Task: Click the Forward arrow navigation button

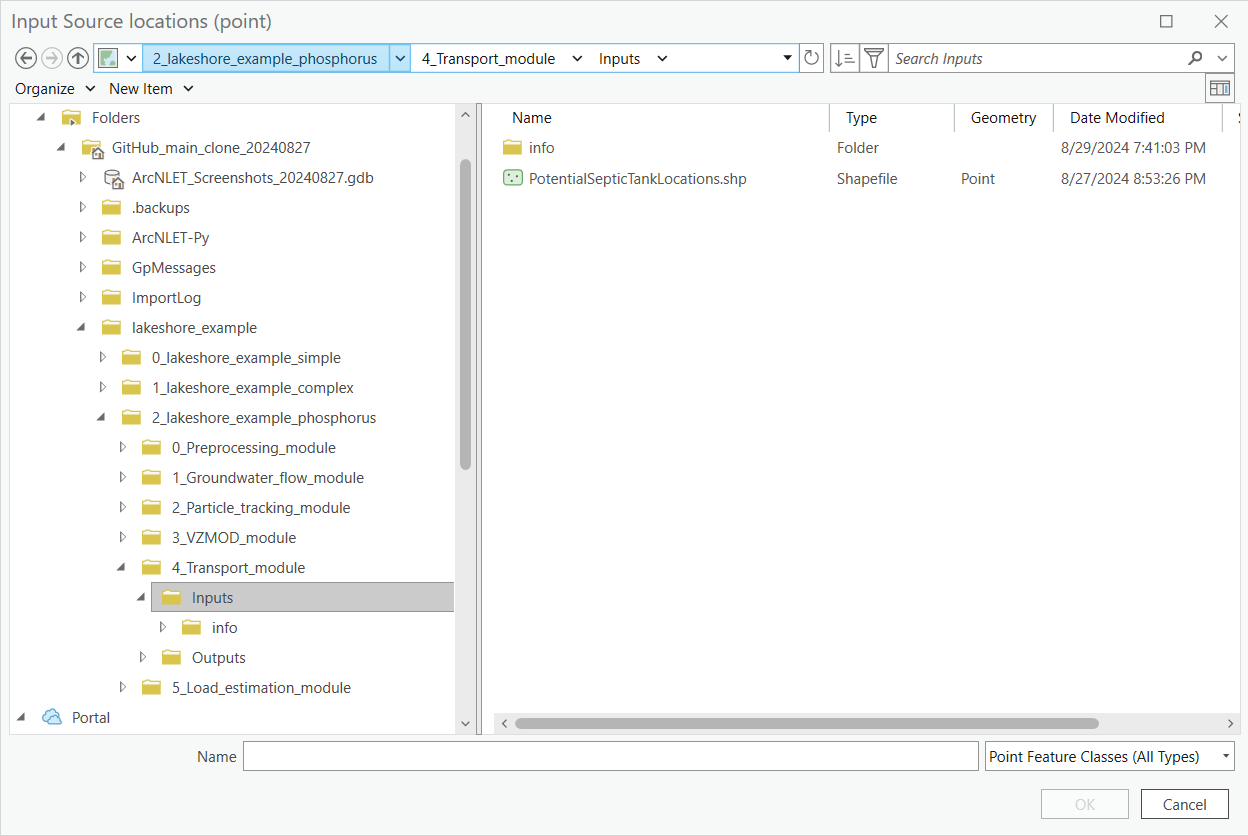Action: (x=52, y=58)
